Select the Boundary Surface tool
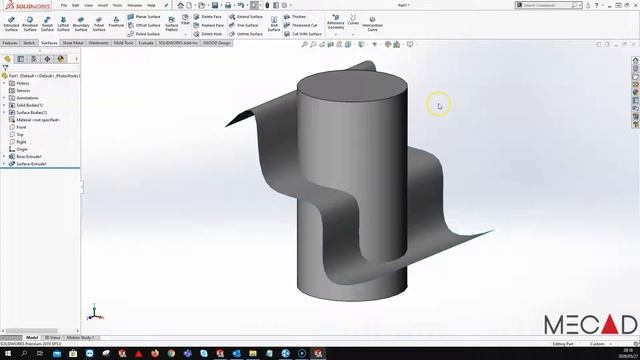640x360 pixels. [81, 24]
